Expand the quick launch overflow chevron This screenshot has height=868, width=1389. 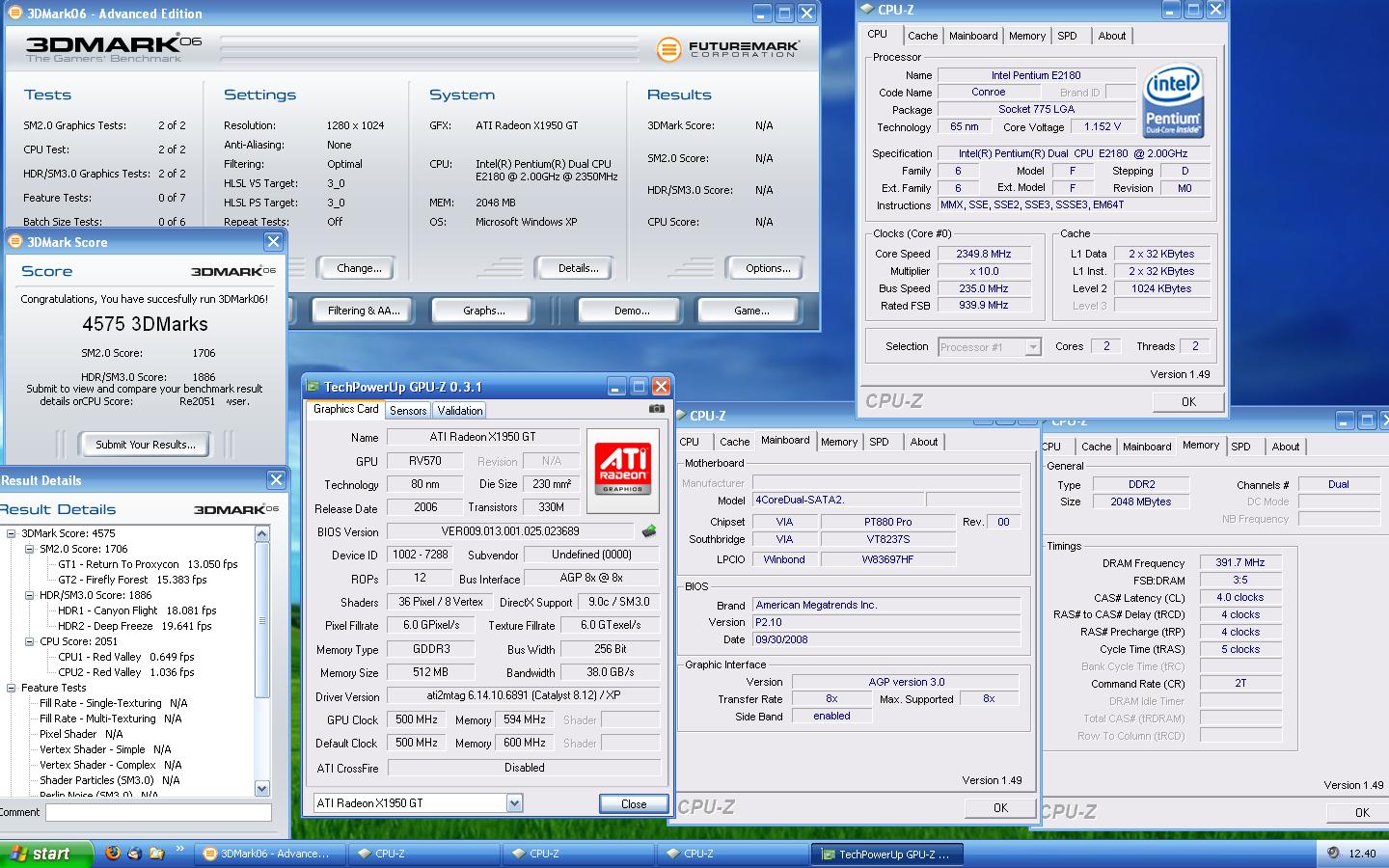[x=179, y=850]
